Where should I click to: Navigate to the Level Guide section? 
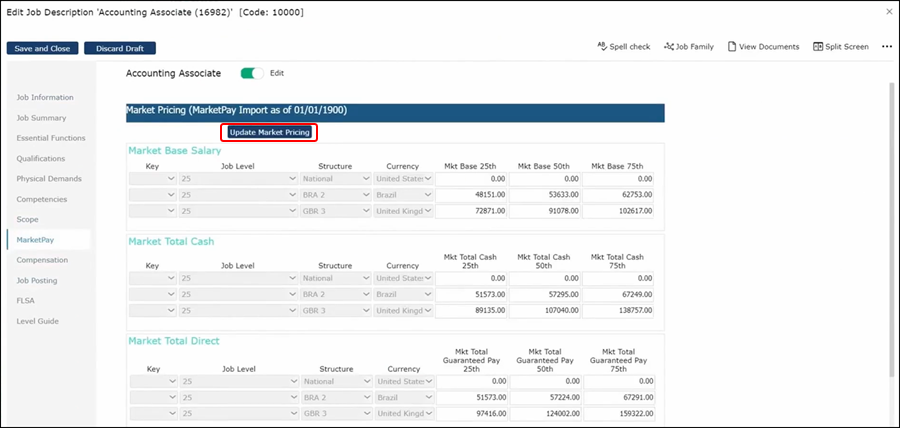[37, 321]
